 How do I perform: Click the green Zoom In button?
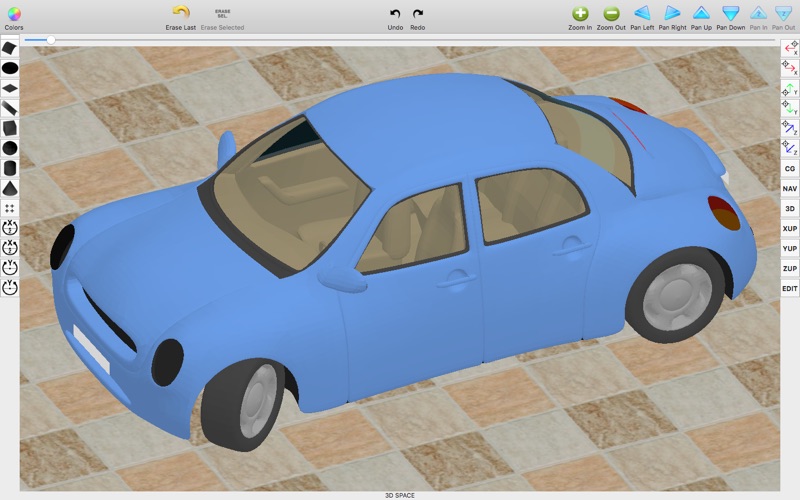point(580,14)
